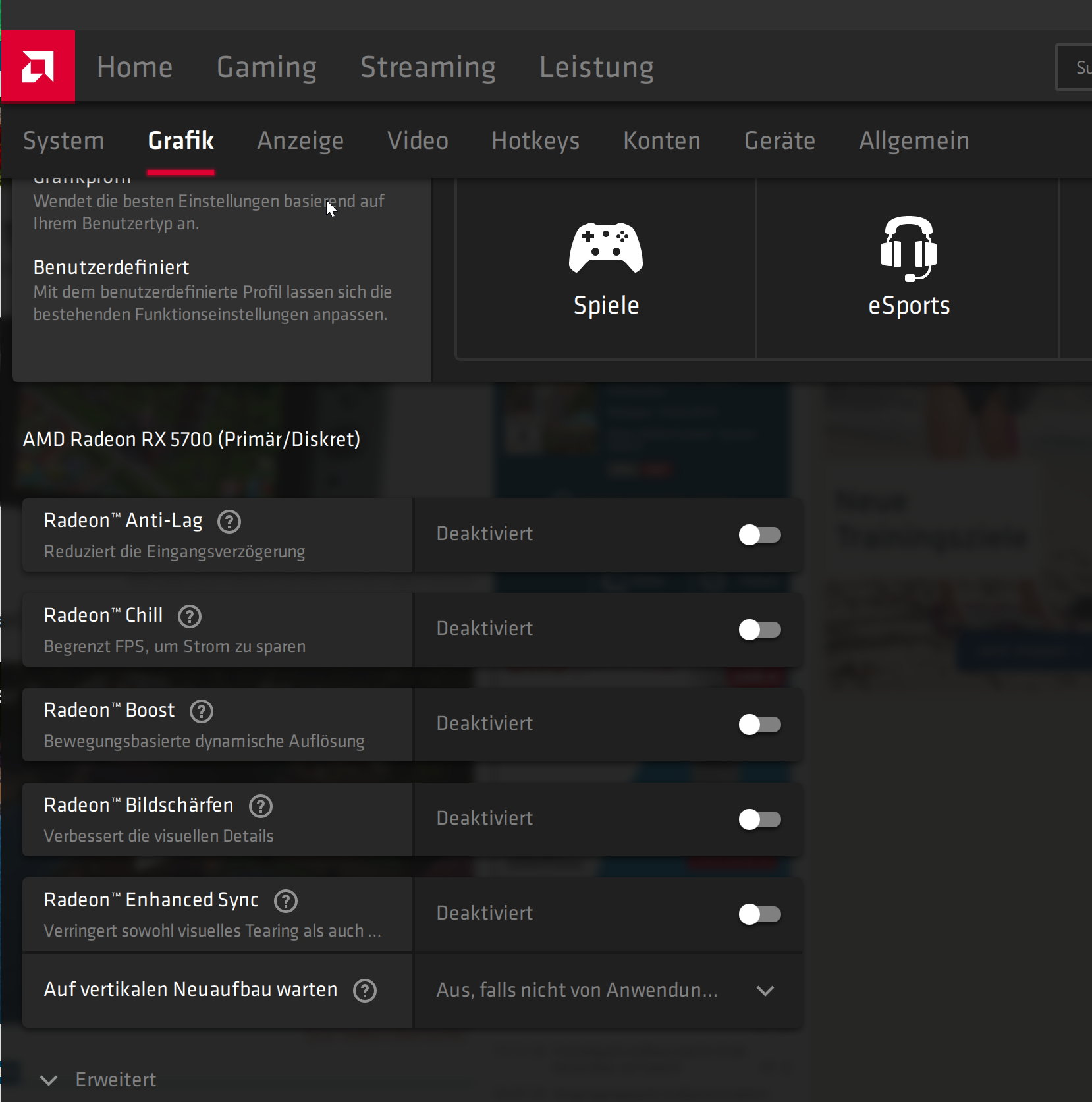Click the Radeon Chill setting label
1092x1102 pixels.
[x=103, y=615]
